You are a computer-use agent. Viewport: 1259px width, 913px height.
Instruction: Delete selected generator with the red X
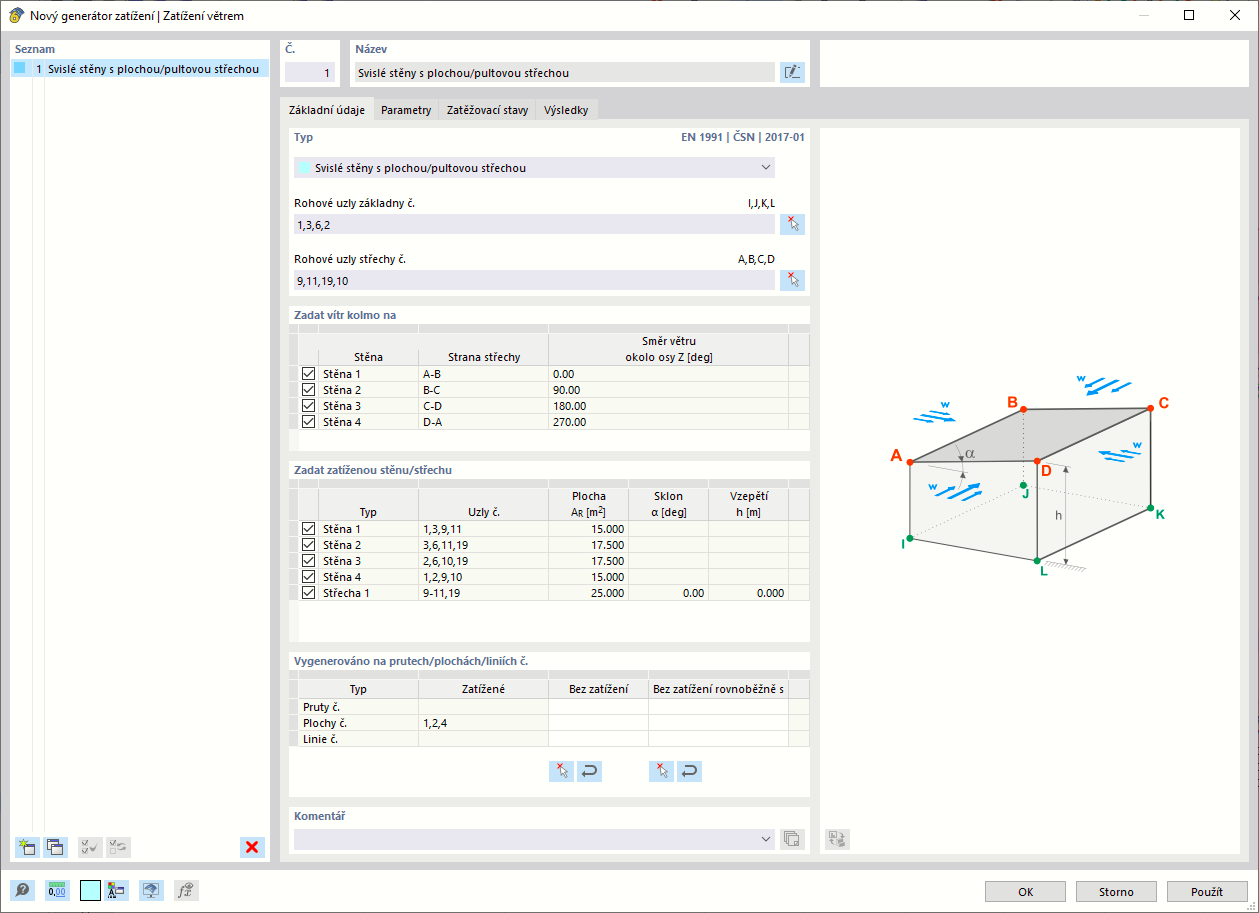tap(252, 847)
